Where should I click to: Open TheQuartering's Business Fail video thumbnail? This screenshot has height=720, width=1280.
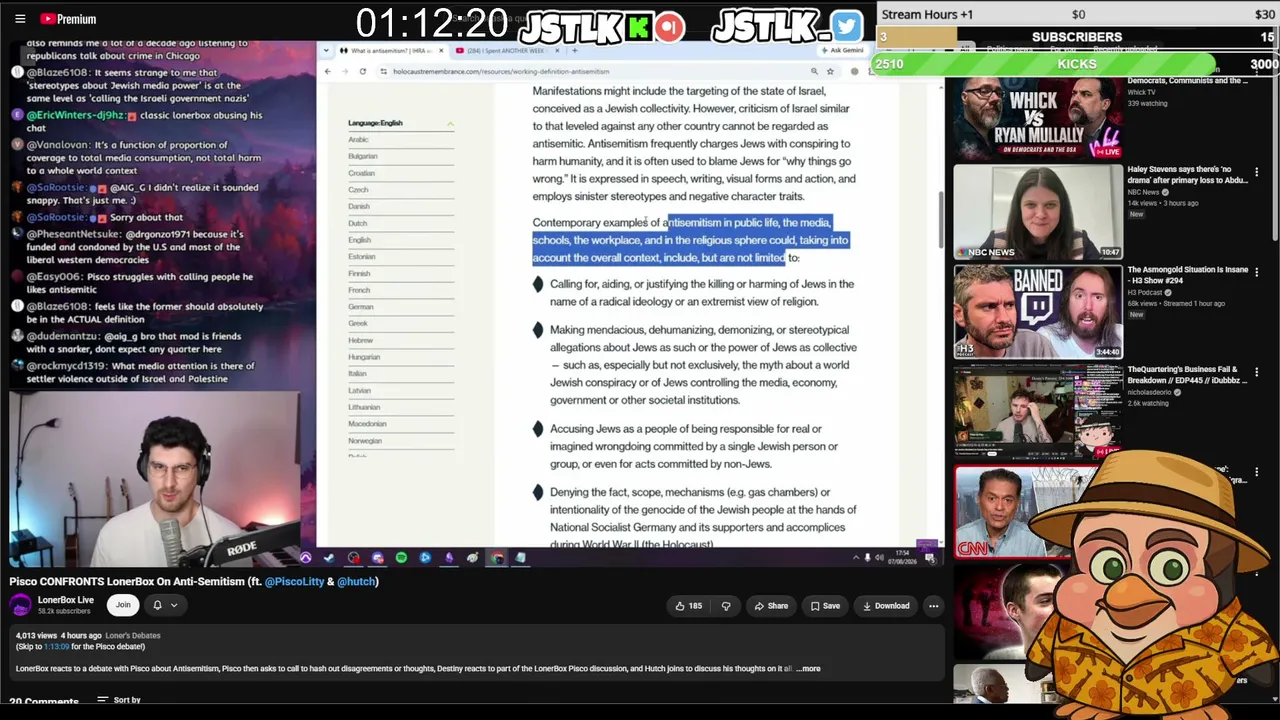coord(1037,412)
